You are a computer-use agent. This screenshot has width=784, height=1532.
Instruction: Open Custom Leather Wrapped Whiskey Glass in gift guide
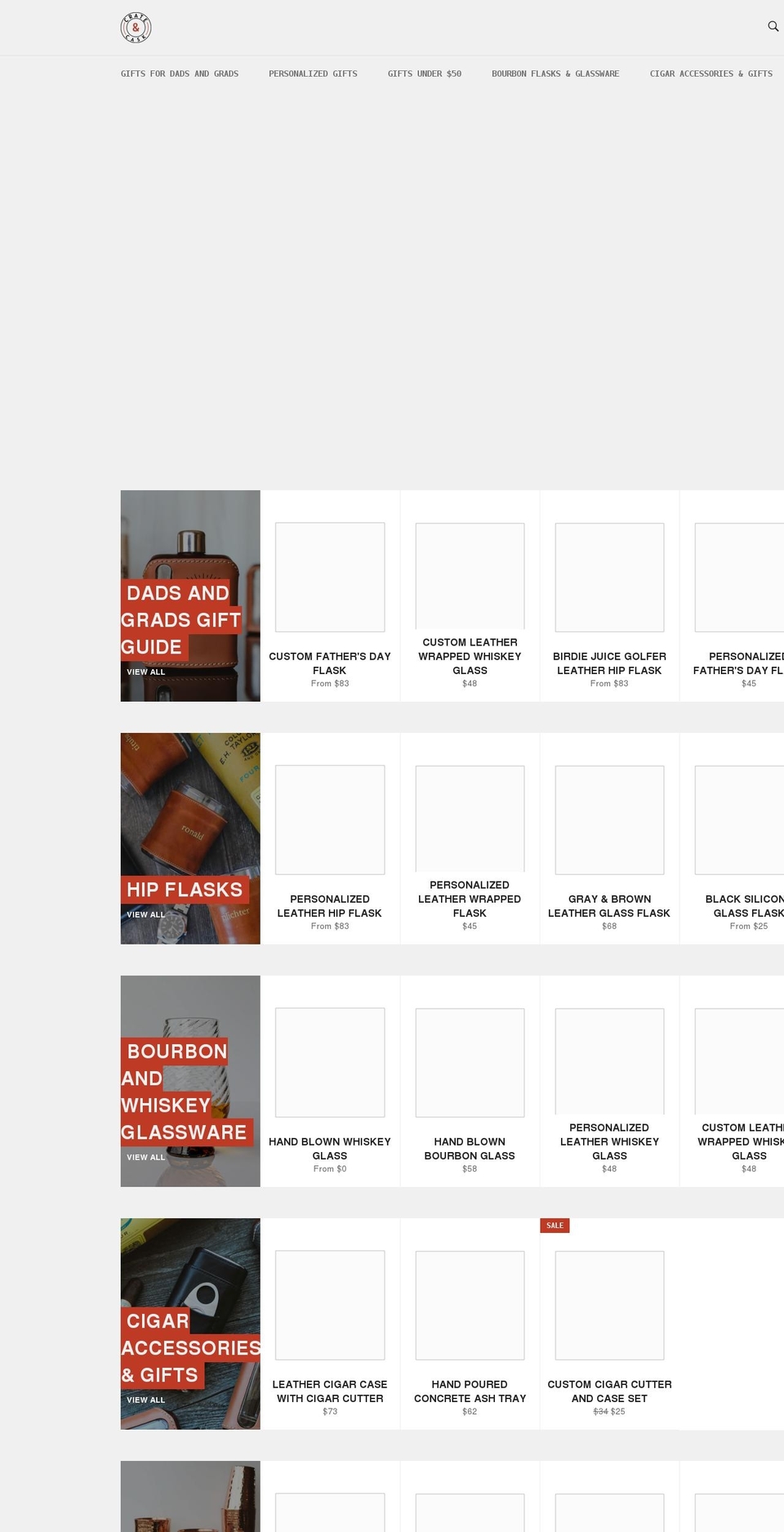tap(470, 656)
